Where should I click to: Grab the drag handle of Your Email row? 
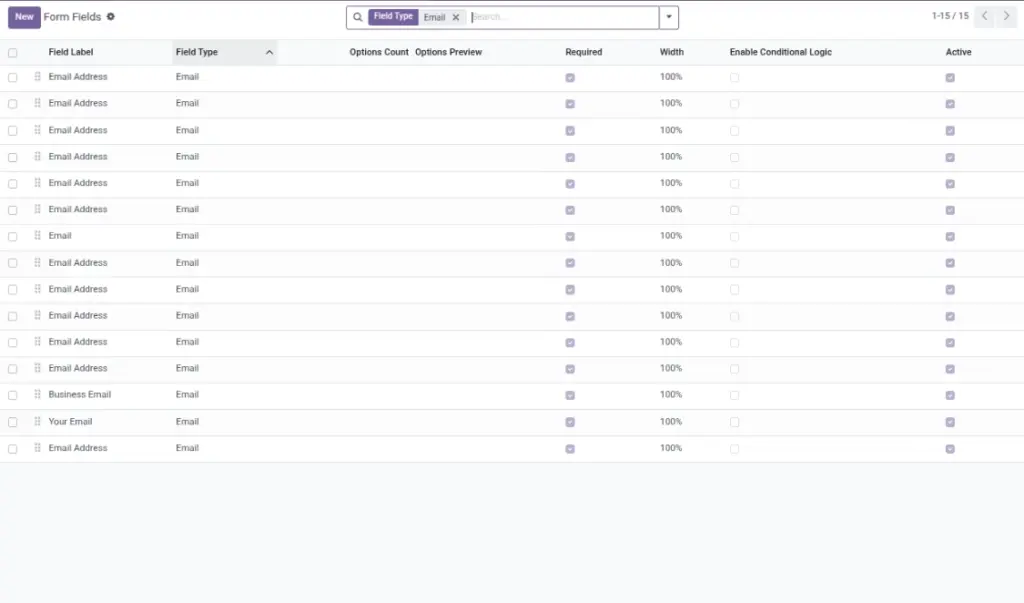click(x=37, y=422)
